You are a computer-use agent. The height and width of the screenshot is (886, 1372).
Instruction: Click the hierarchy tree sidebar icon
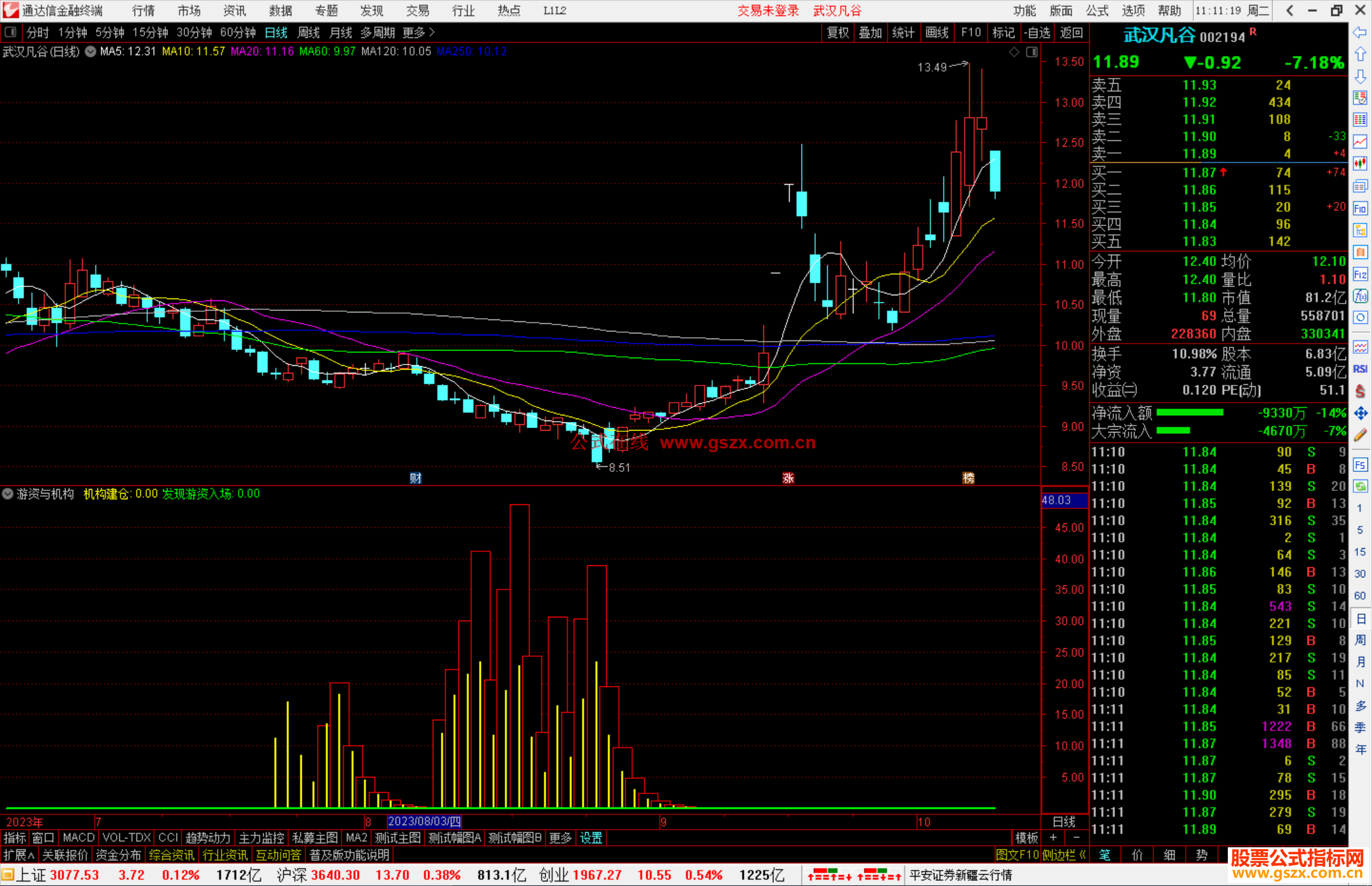click(1360, 231)
